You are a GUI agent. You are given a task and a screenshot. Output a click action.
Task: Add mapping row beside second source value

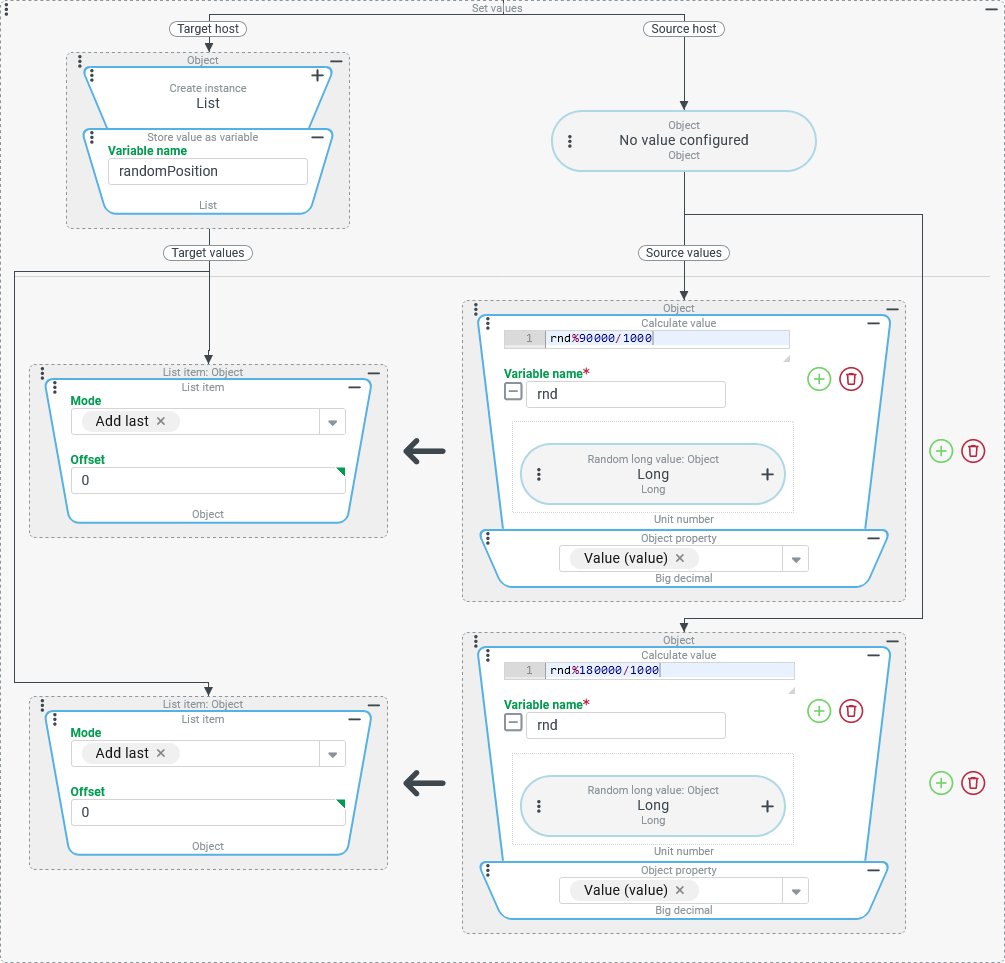click(941, 783)
